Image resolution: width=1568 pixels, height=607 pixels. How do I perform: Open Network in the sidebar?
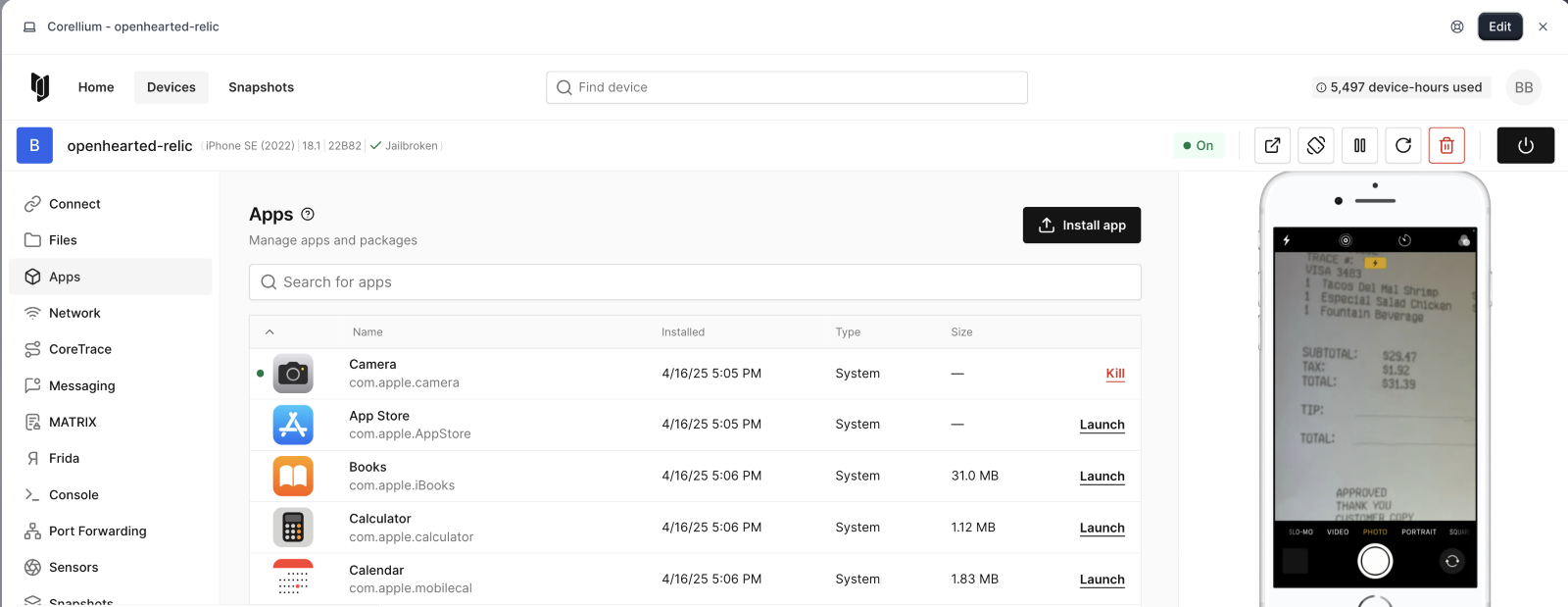pos(110,313)
